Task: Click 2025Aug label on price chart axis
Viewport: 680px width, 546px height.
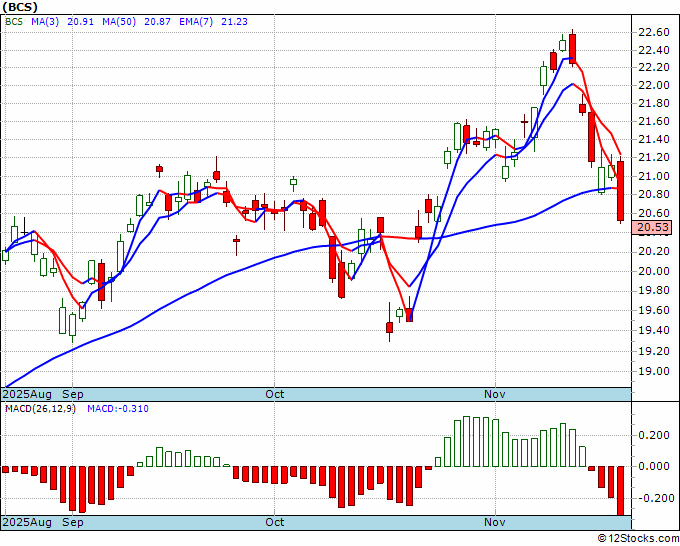Action: [x=27, y=394]
